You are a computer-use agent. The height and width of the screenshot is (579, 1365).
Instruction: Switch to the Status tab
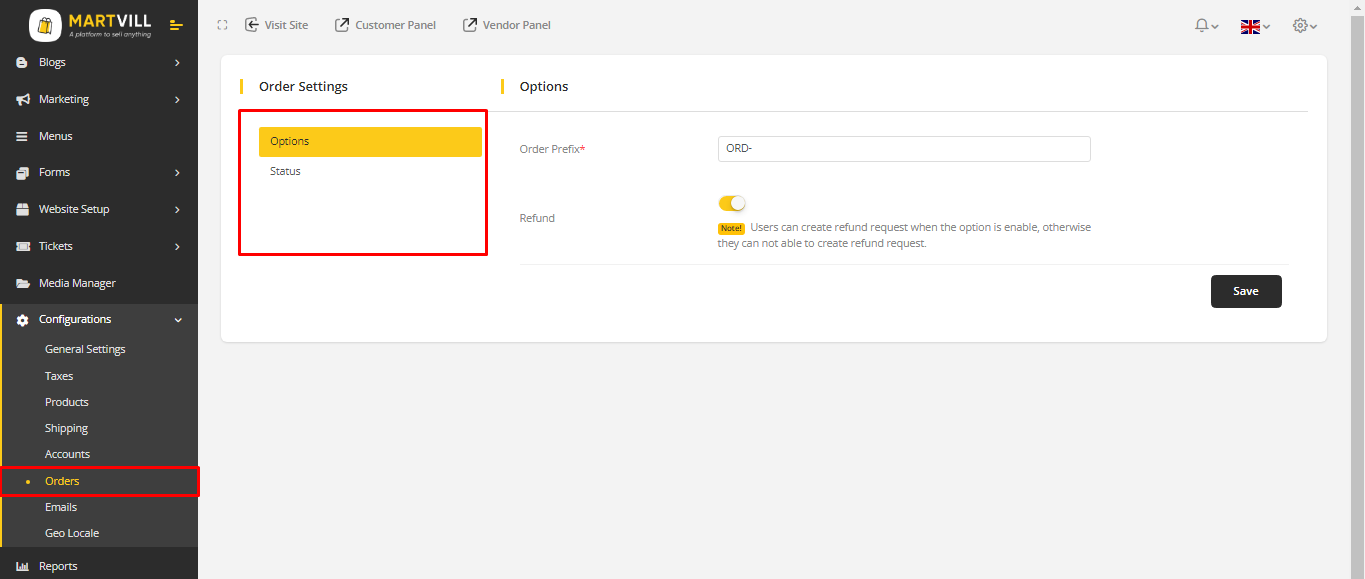tap(285, 171)
